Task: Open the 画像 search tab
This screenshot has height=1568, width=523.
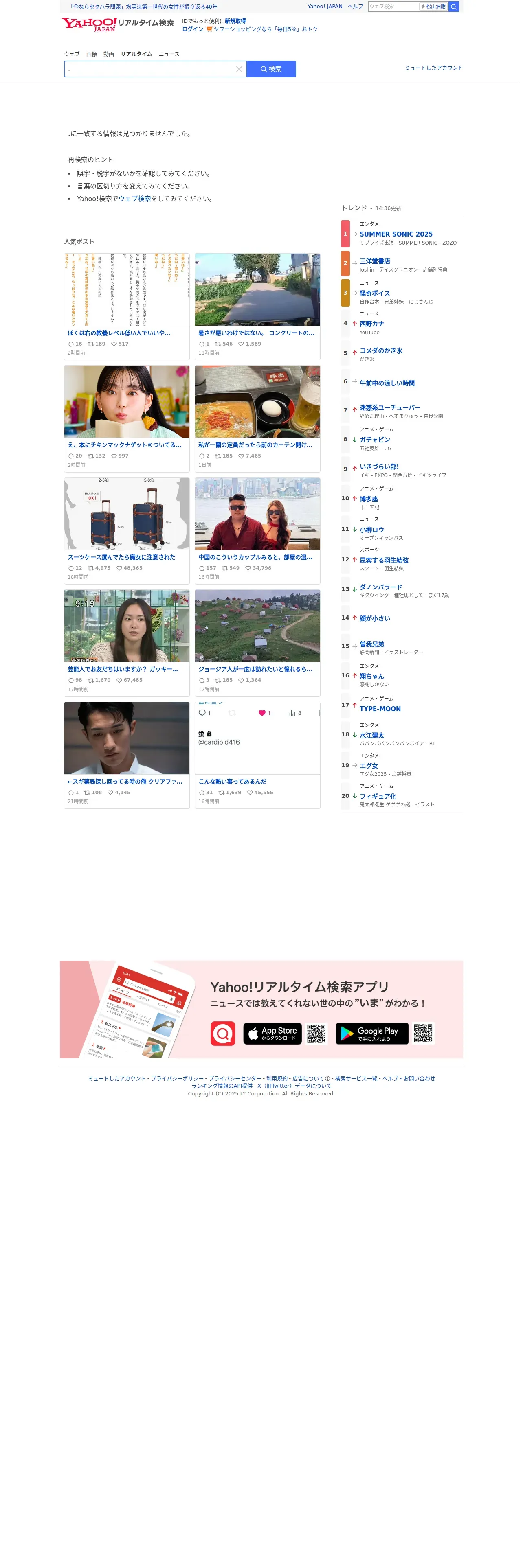Action: pos(92,54)
